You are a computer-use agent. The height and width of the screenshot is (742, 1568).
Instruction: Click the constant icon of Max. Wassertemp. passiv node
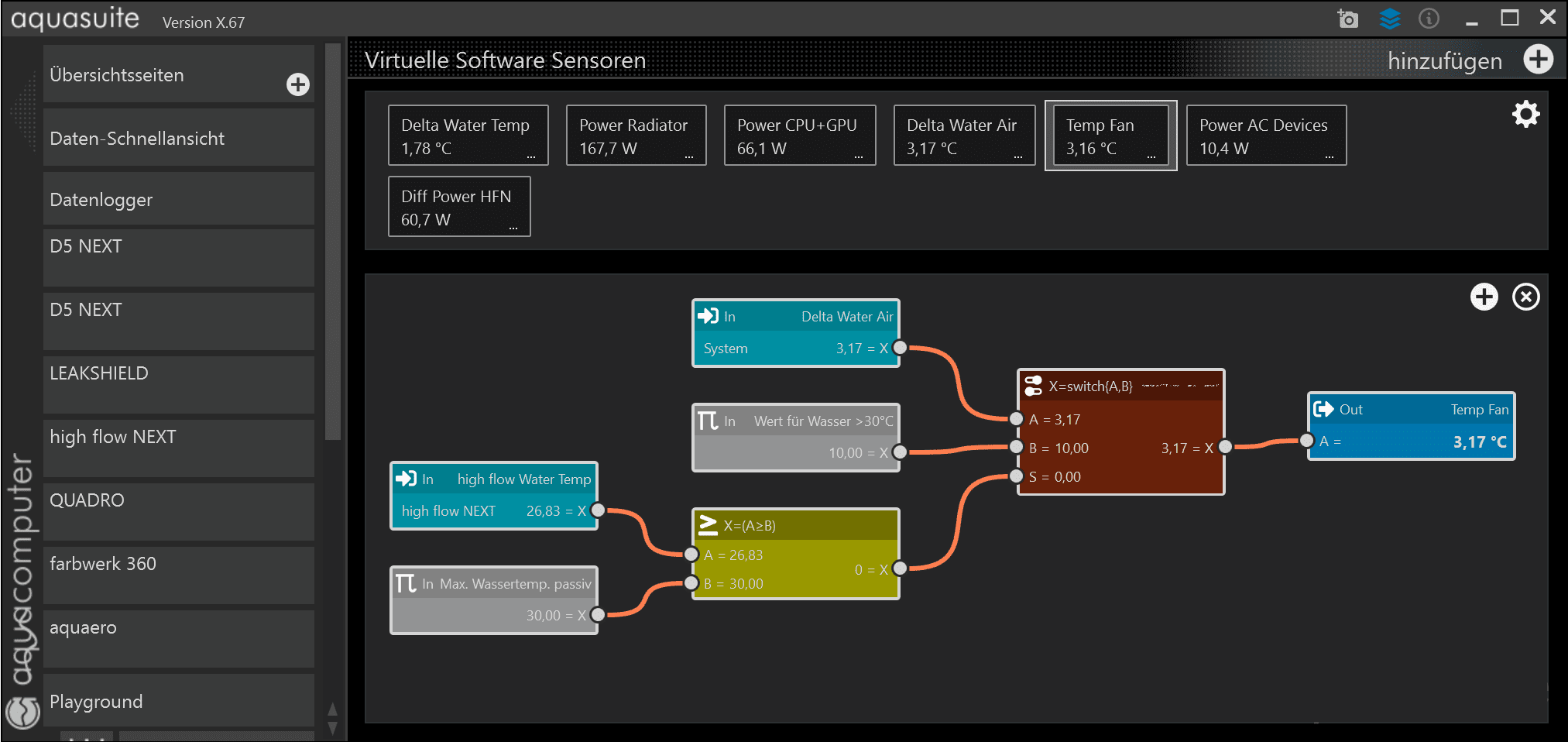point(406,583)
